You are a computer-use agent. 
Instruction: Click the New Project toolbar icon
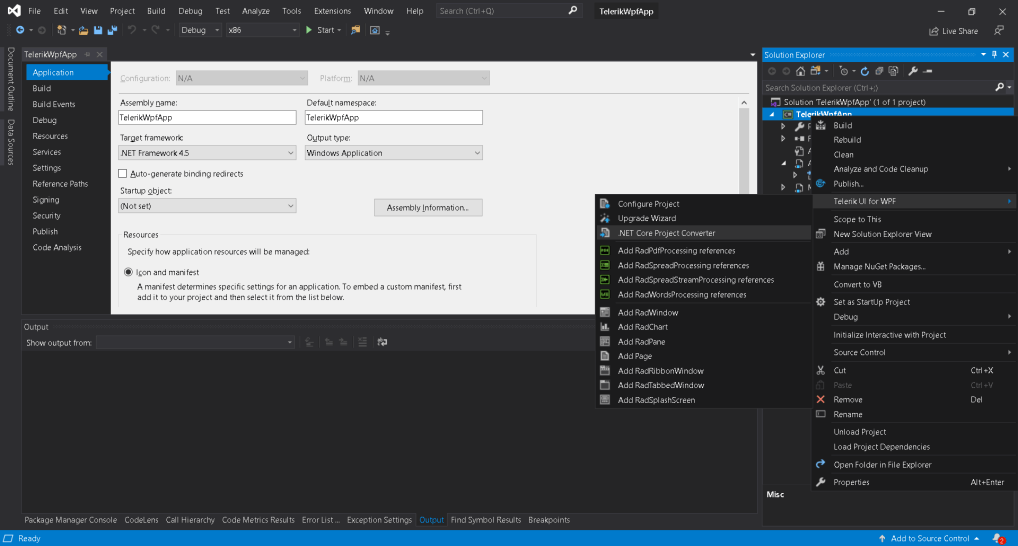pos(62,30)
